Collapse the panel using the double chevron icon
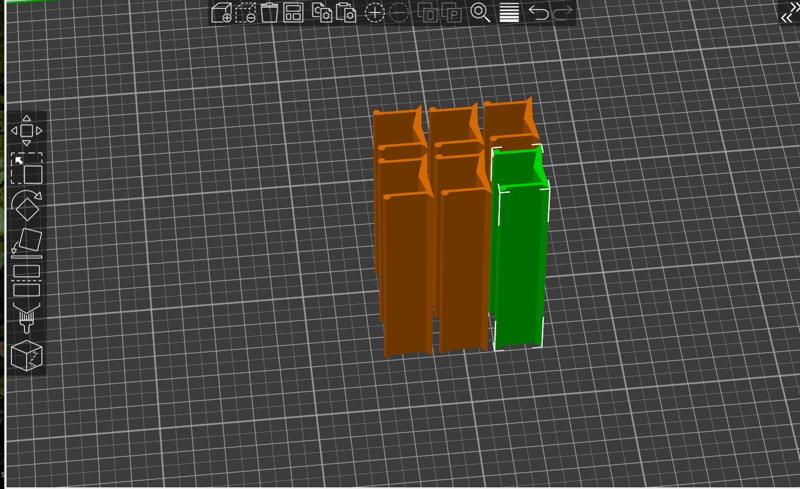Image resolution: width=800 pixels, height=489 pixels. pyautogui.click(x=790, y=13)
